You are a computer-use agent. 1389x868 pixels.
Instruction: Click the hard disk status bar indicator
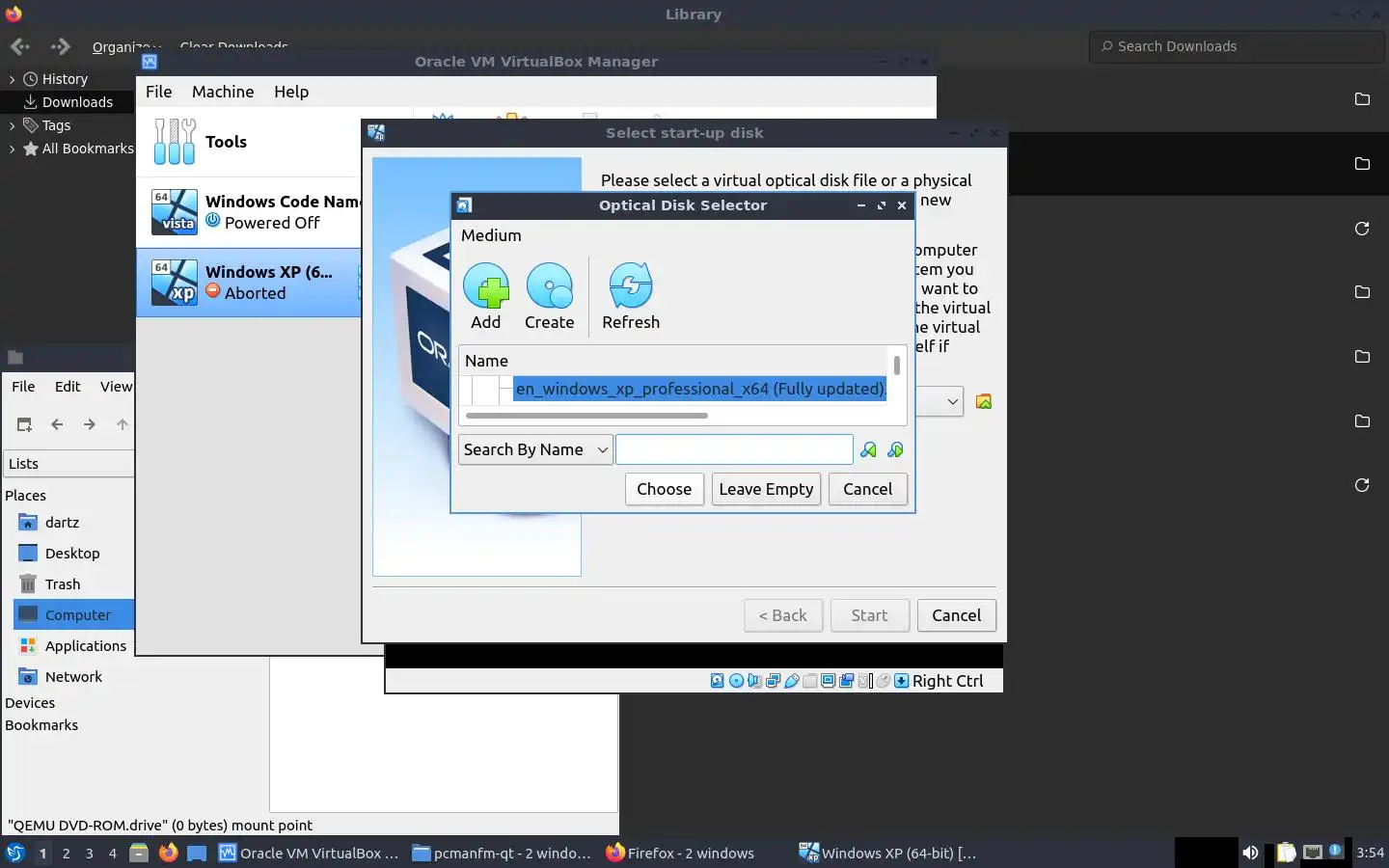717,681
